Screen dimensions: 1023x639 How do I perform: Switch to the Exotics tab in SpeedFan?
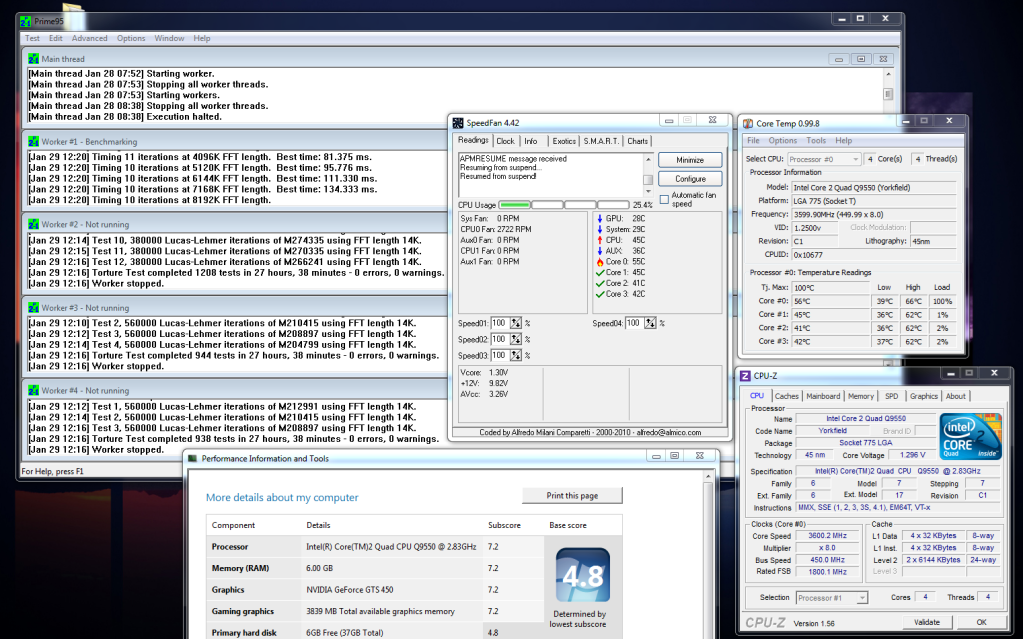[x=564, y=141]
